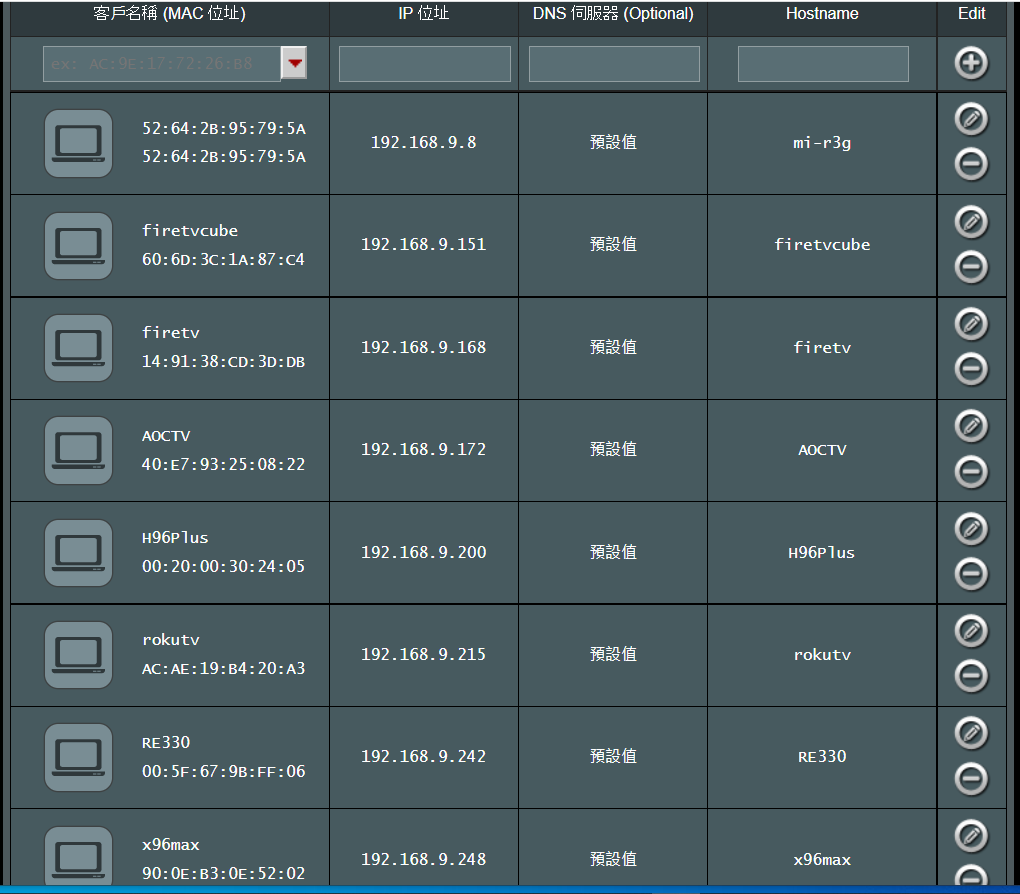The width and height of the screenshot is (1020, 894).
Task: Click the DNS server input field
Action: (x=613, y=64)
